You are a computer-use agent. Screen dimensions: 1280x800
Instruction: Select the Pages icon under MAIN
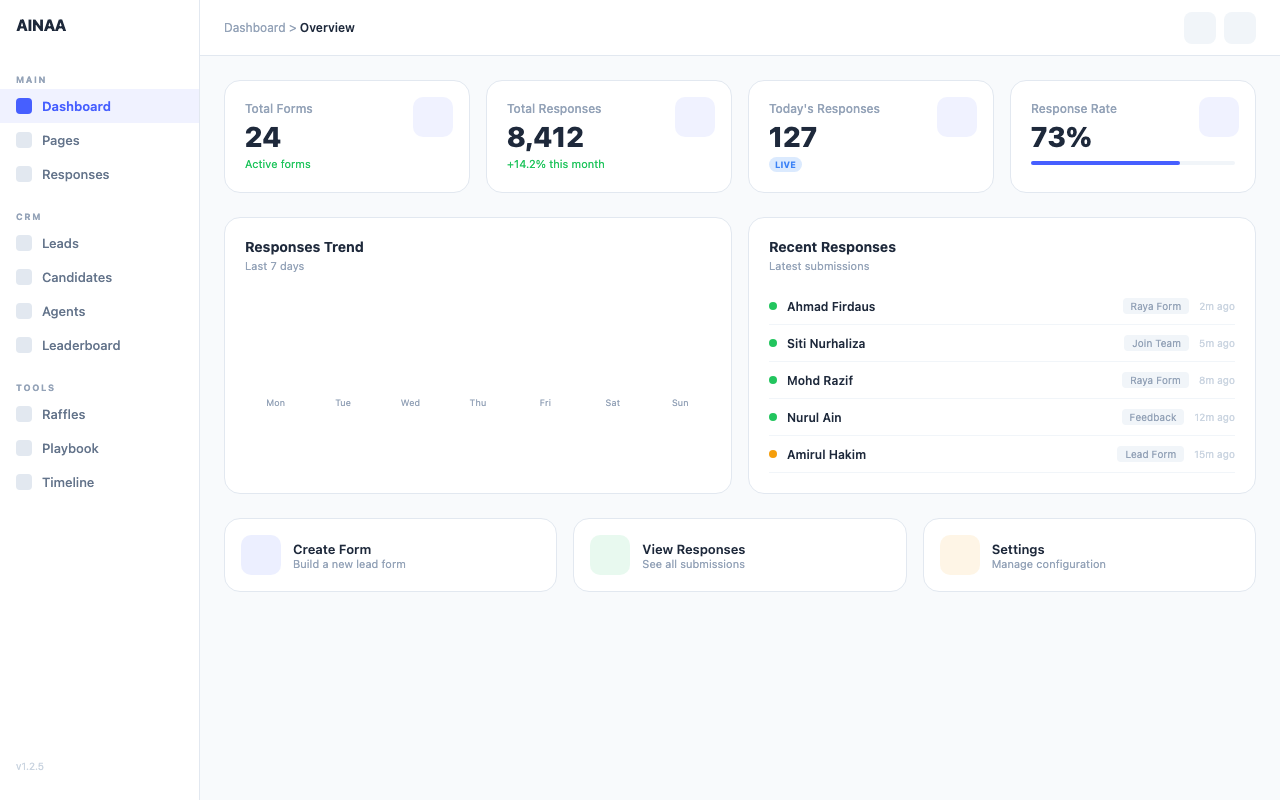coord(23,140)
